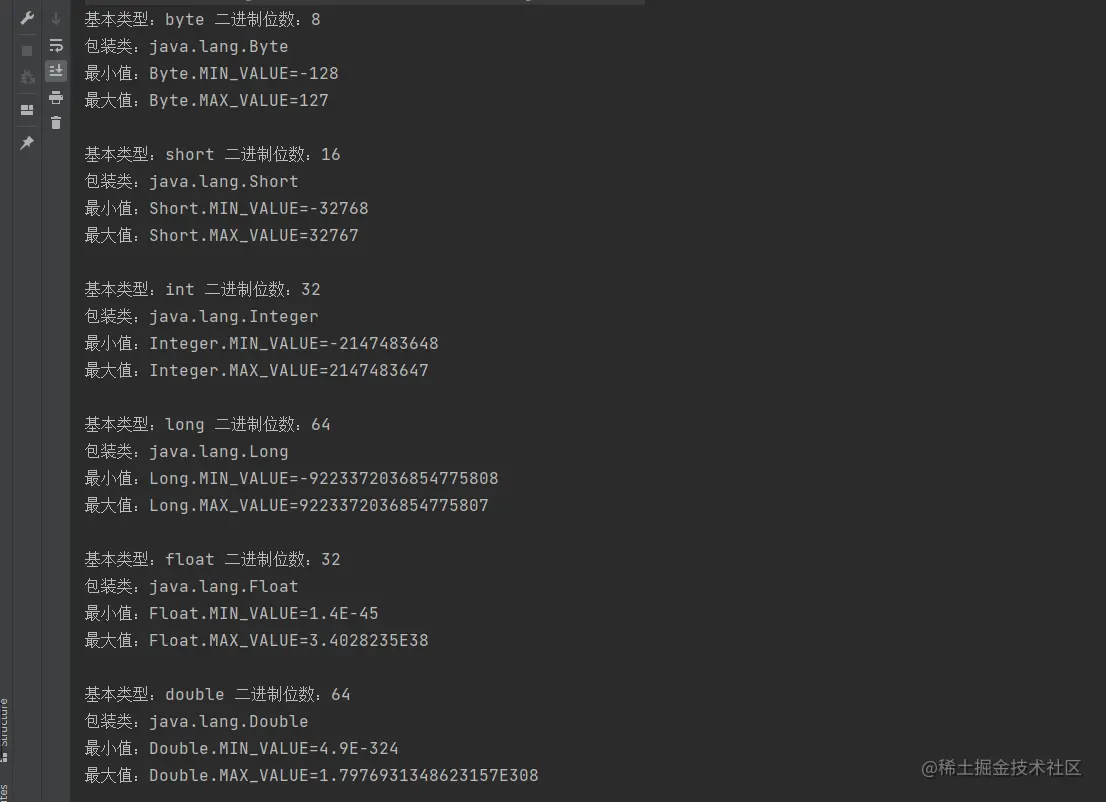
Task: Click the dimmed bug debugger icon
Action: (x=27, y=77)
